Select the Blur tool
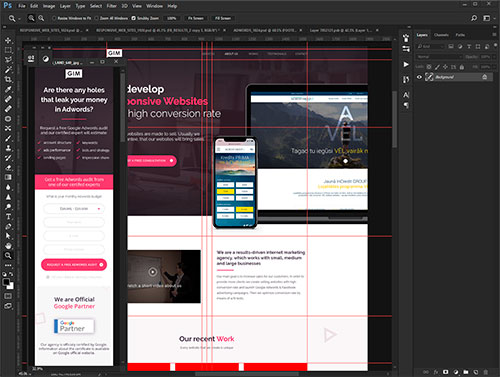The image size is (500, 377). click(8, 187)
